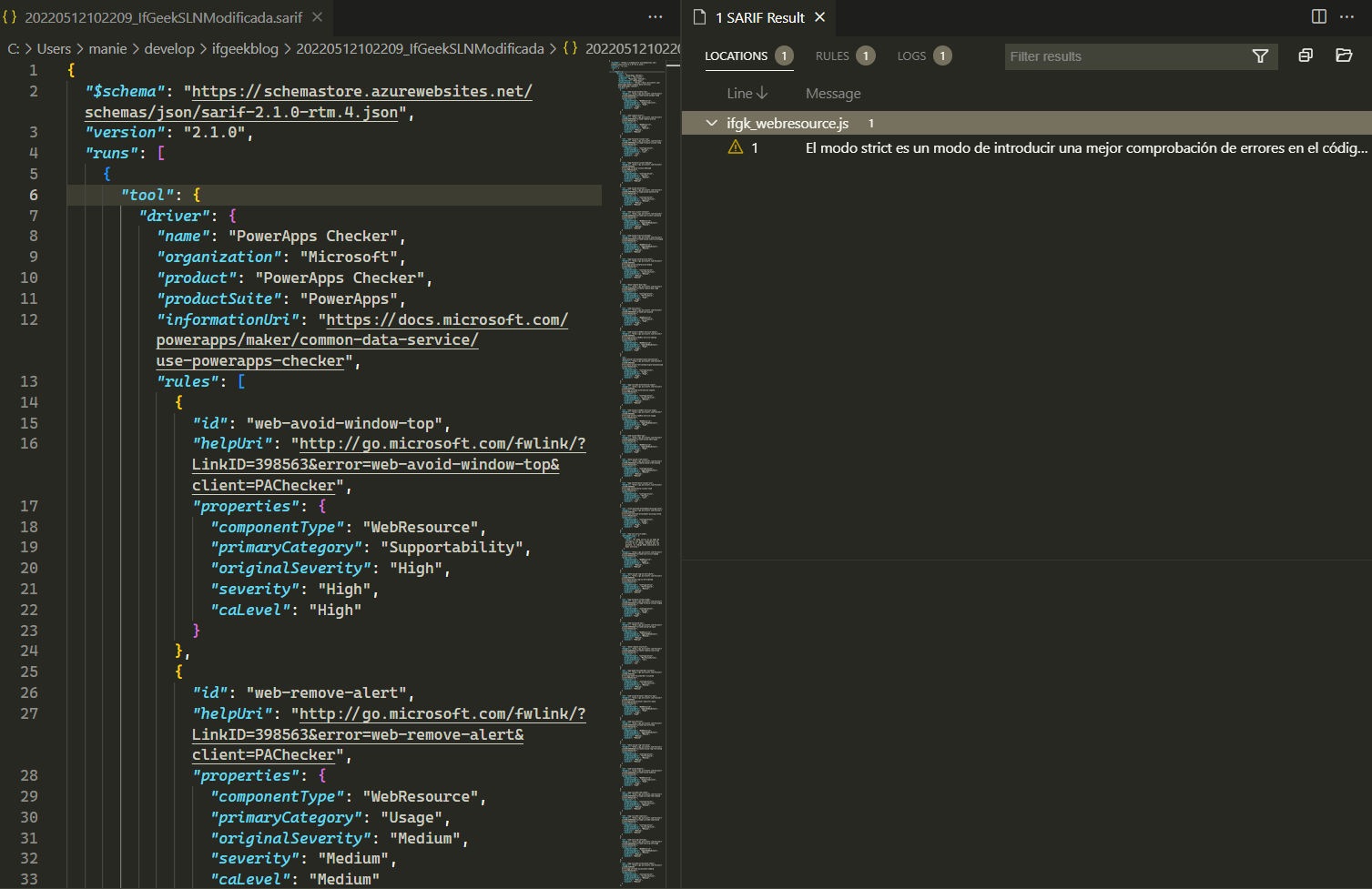The height and width of the screenshot is (889, 1372).
Task: Switch to the RULES tab
Action: (832, 56)
